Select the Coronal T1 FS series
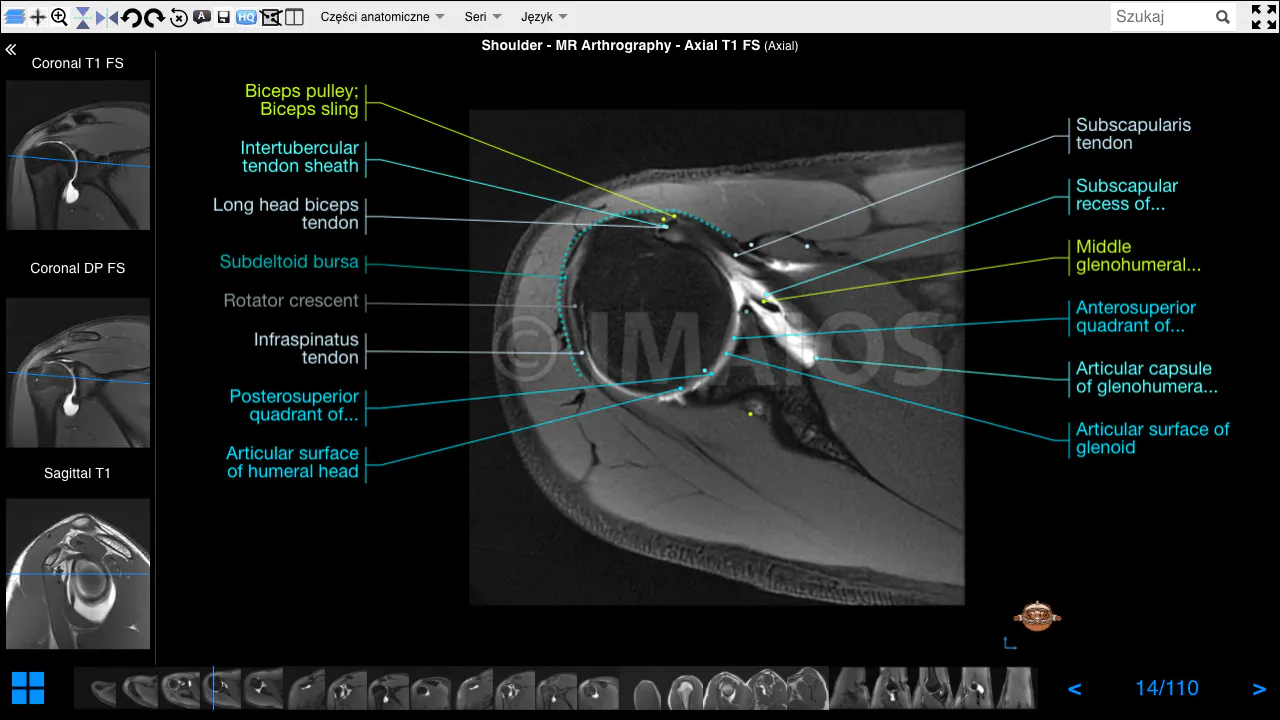This screenshot has height=720, width=1280. coord(77,155)
